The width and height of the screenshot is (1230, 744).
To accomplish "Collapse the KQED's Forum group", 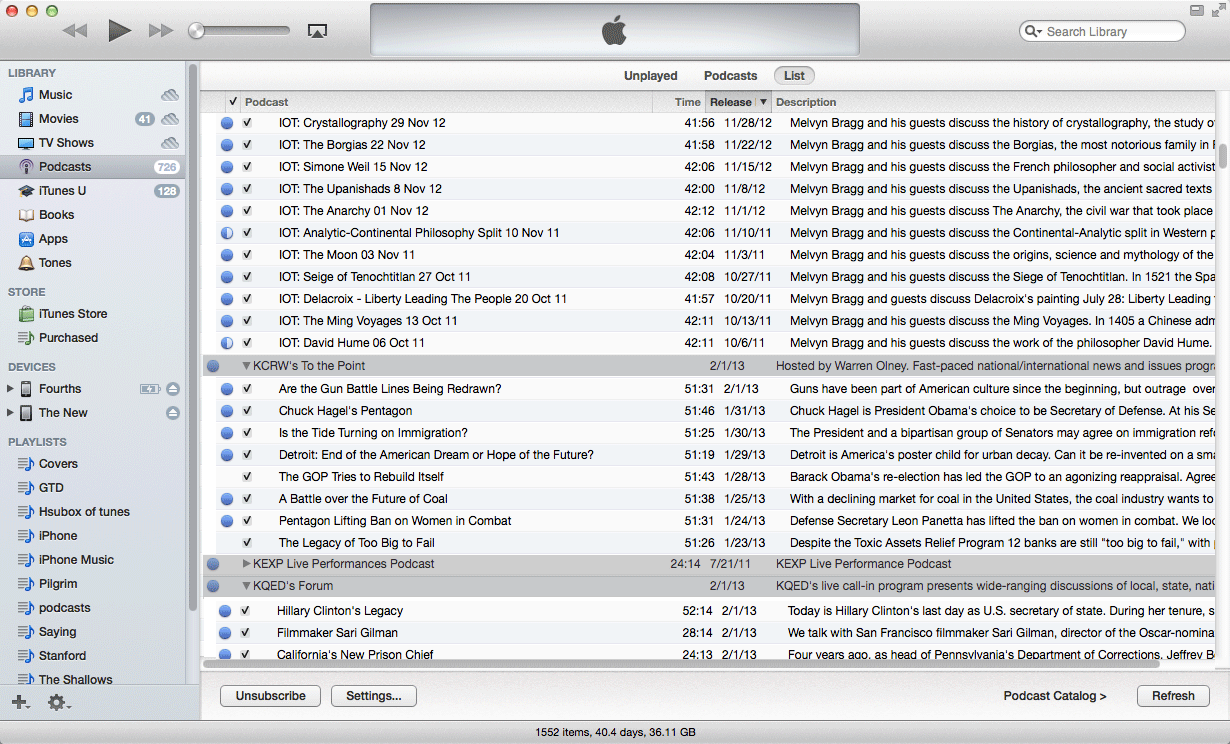I will [x=247, y=586].
